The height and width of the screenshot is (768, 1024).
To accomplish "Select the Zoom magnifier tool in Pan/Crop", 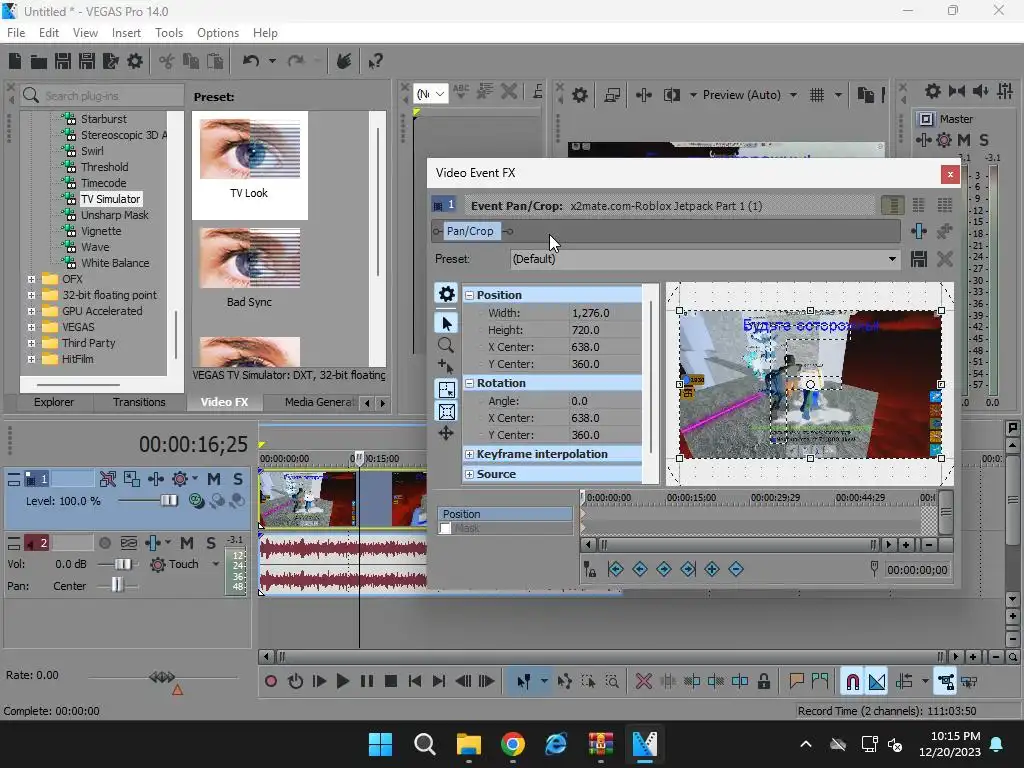I will point(446,345).
